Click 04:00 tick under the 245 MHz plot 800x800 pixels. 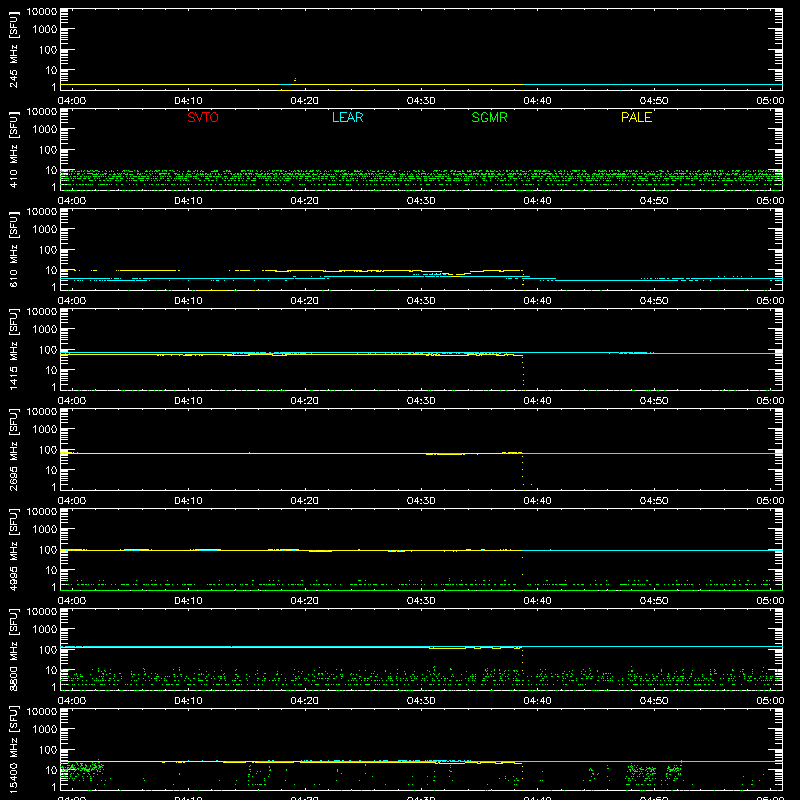[71, 101]
